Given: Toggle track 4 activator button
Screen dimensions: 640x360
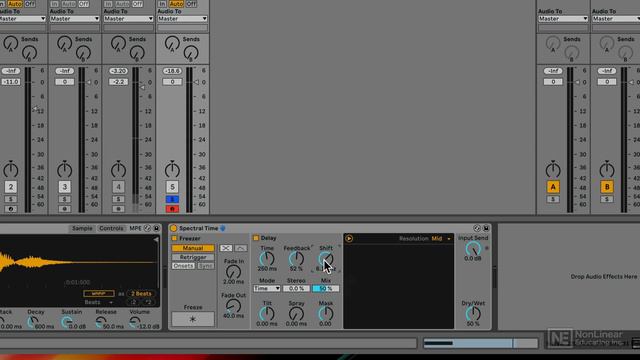Looking at the screenshot, I should click(x=118, y=187).
